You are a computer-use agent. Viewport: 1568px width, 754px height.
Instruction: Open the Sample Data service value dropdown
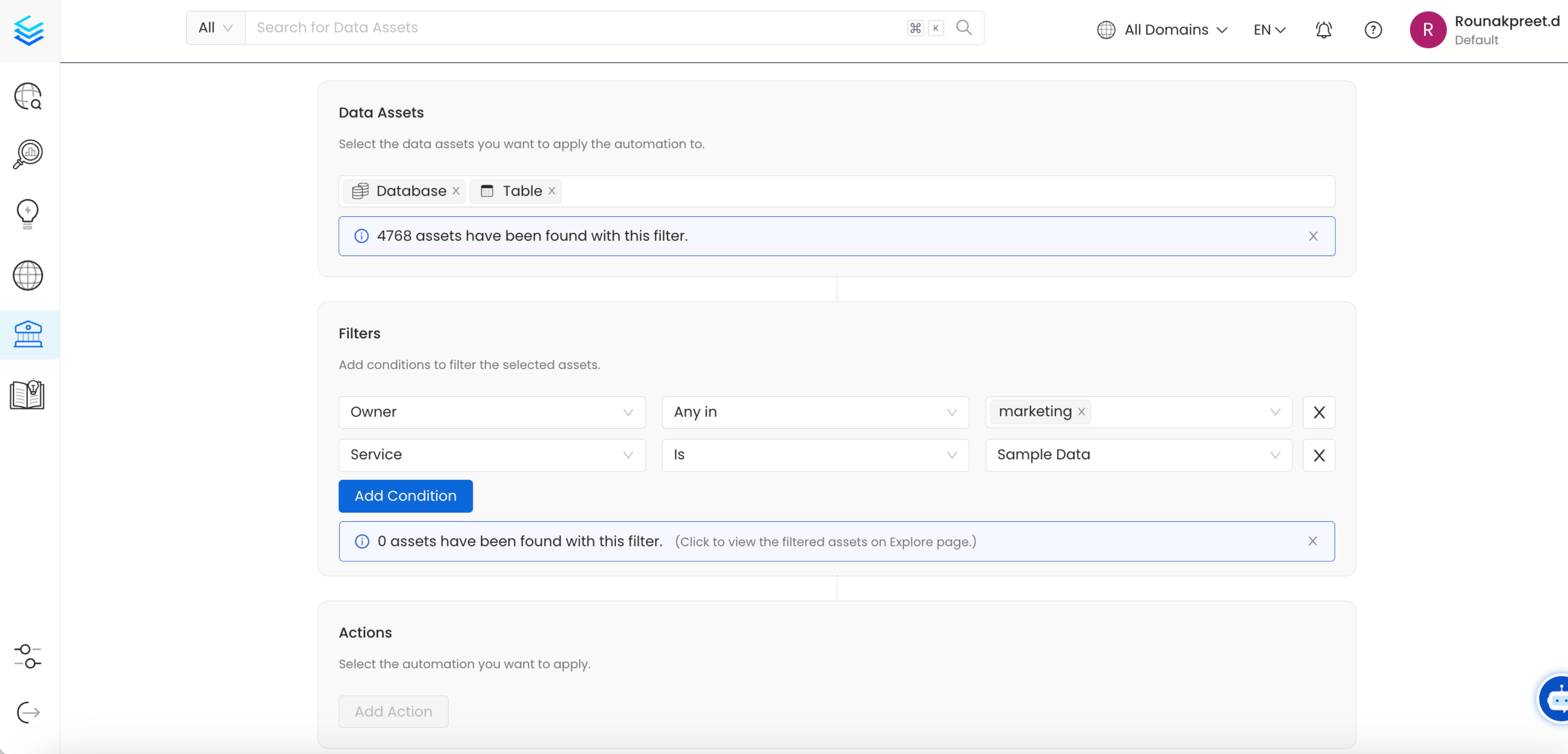pos(1275,455)
